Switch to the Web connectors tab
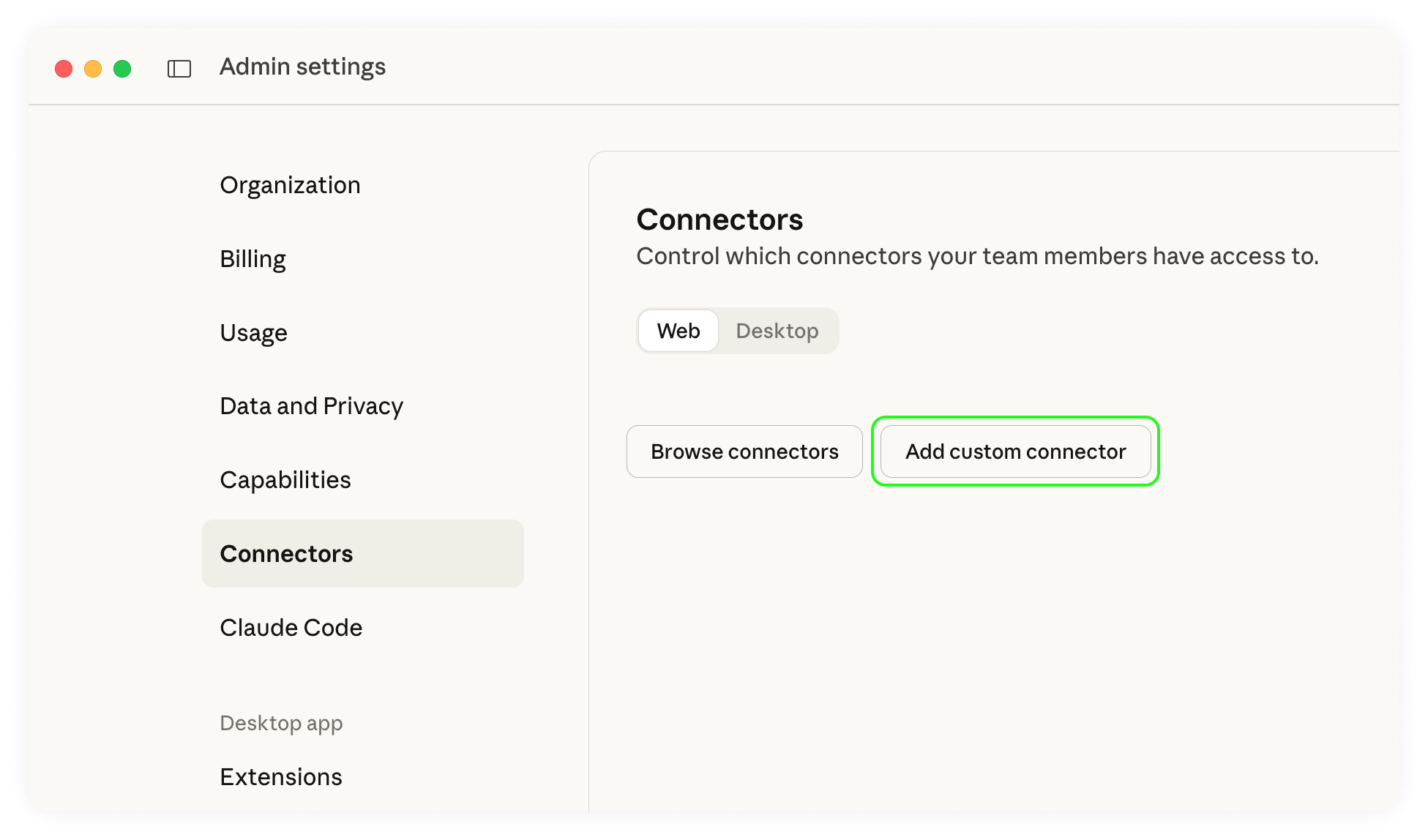The width and height of the screenshot is (1428, 840). point(678,331)
